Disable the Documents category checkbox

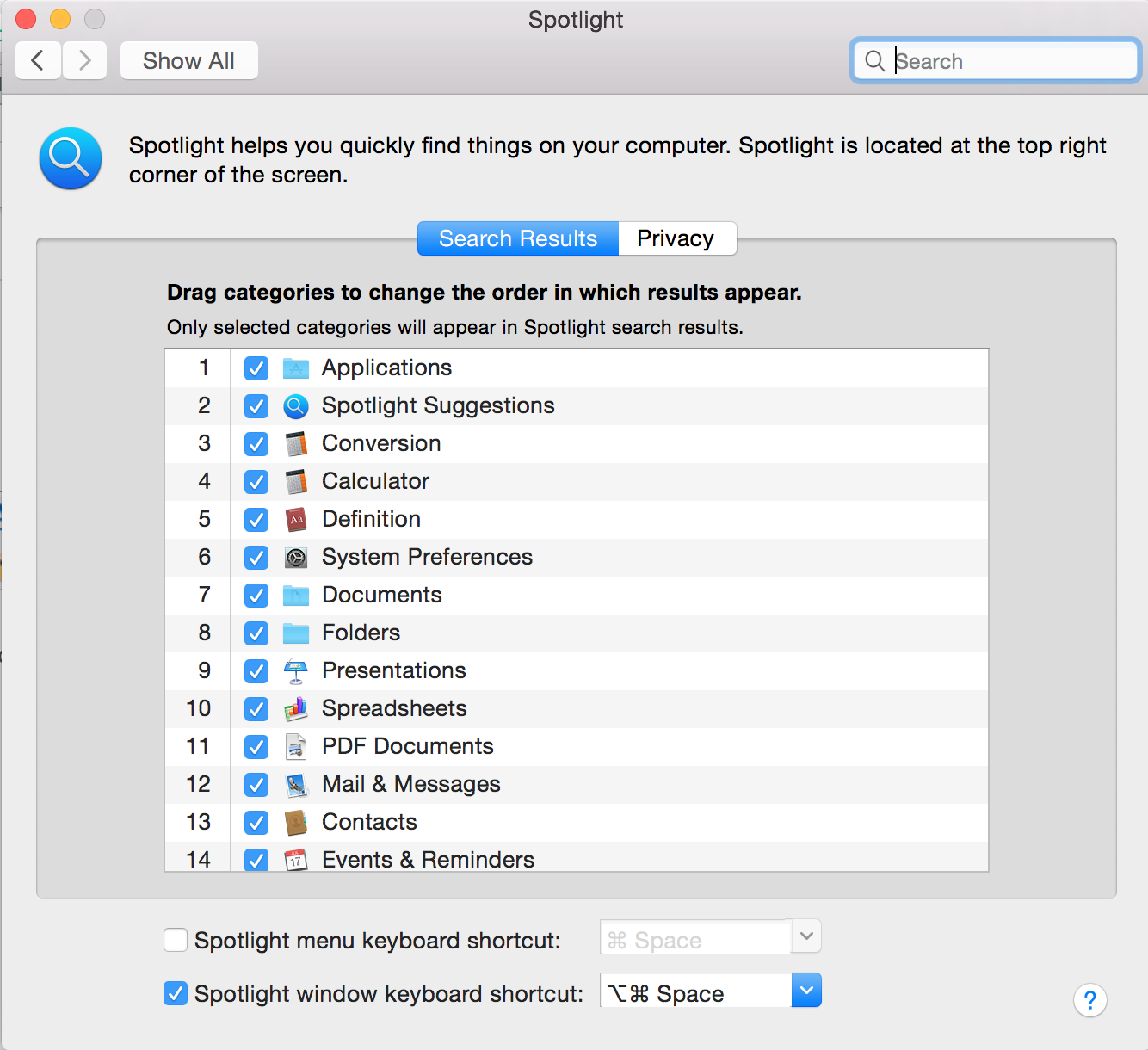256,596
